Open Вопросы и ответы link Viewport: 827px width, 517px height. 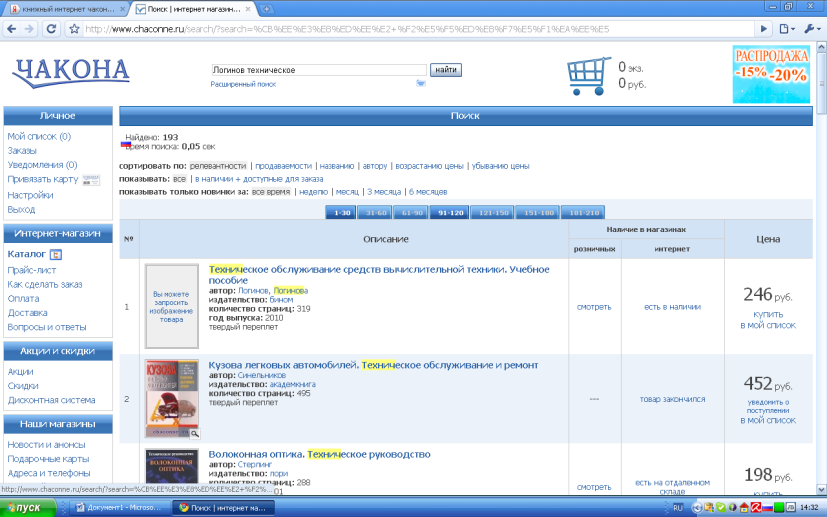(x=47, y=327)
